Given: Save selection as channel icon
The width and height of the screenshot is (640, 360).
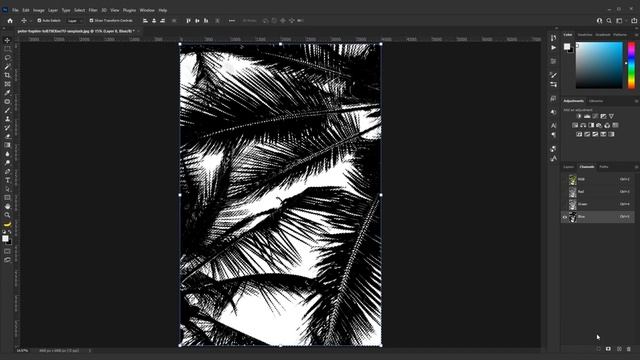Looking at the screenshot, I should 609,349.
